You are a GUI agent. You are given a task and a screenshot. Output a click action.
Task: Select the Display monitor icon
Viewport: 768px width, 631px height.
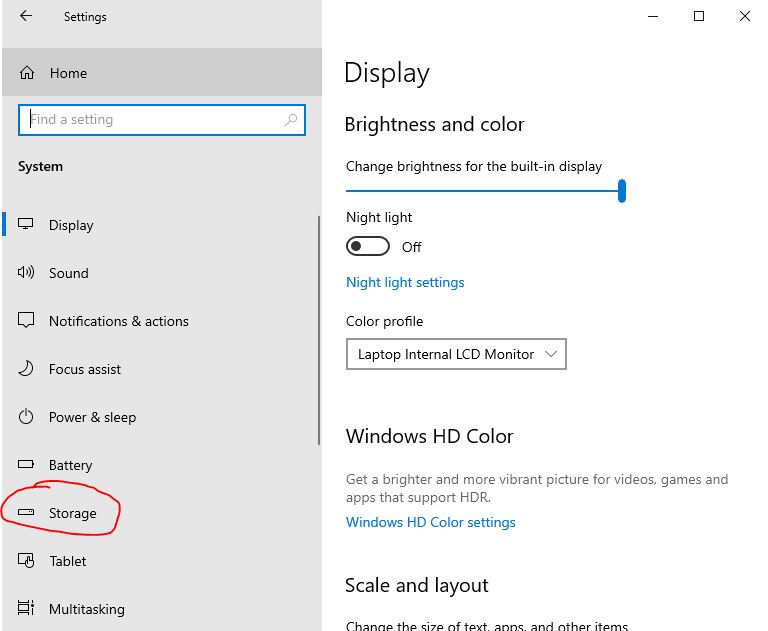pyautogui.click(x=25, y=224)
